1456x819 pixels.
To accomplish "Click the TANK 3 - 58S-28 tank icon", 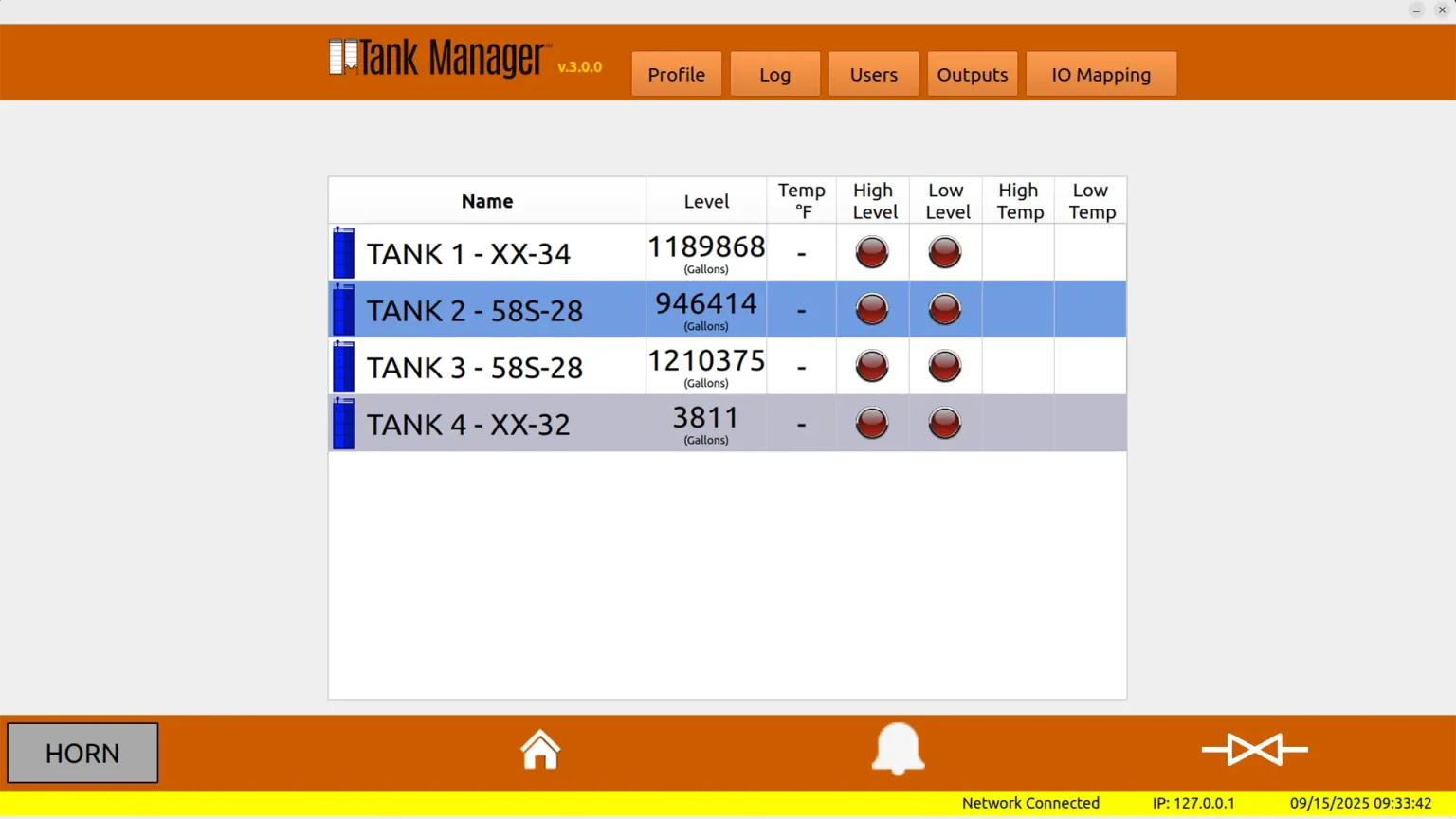I will [344, 366].
